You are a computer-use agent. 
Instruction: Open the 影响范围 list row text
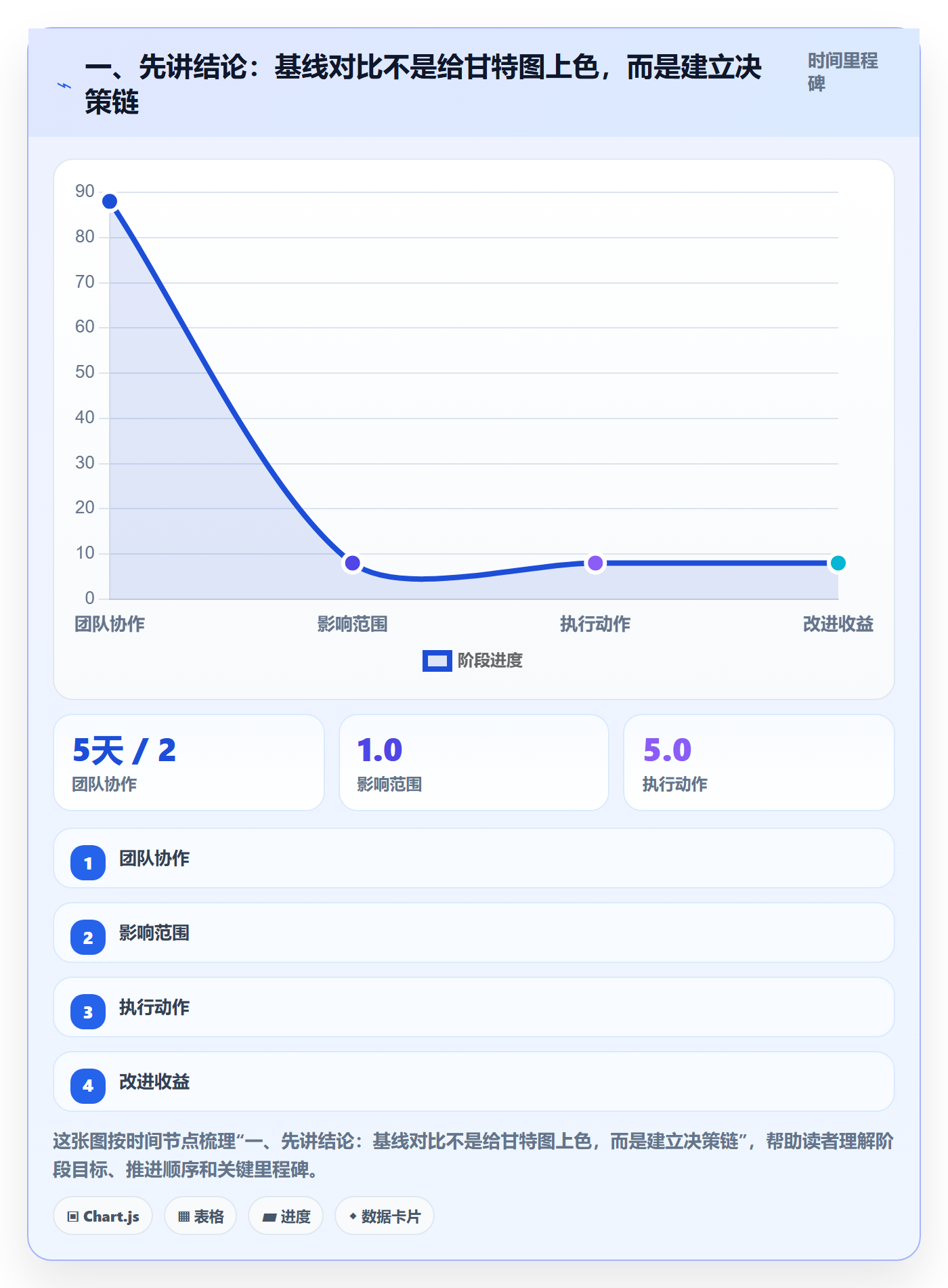[154, 933]
